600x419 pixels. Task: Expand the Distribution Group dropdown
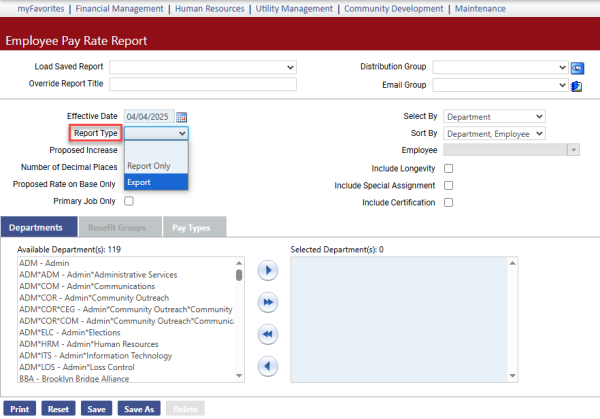click(500, 67)
